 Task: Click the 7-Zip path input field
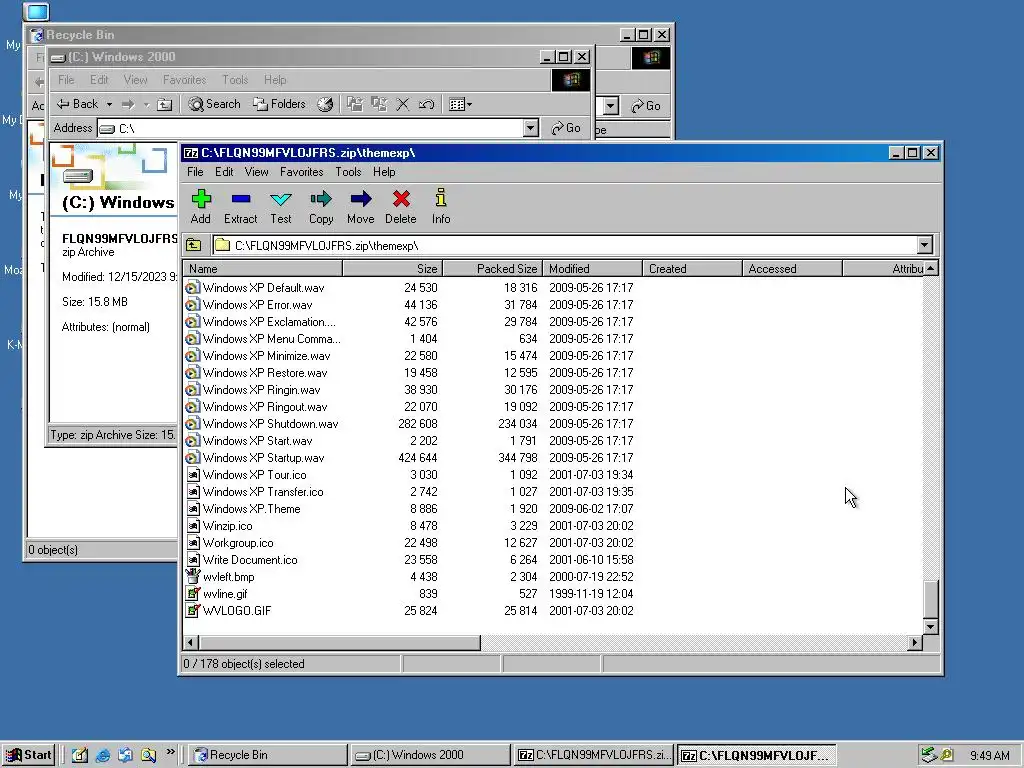566,246
